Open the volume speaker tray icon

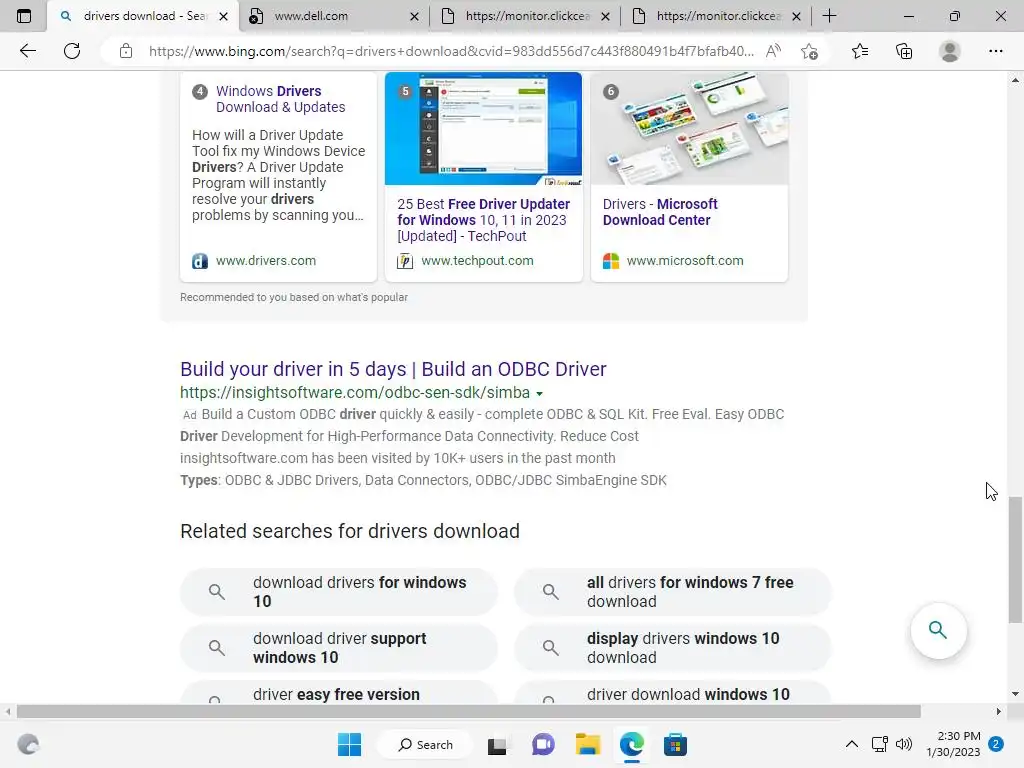point(904,744)
